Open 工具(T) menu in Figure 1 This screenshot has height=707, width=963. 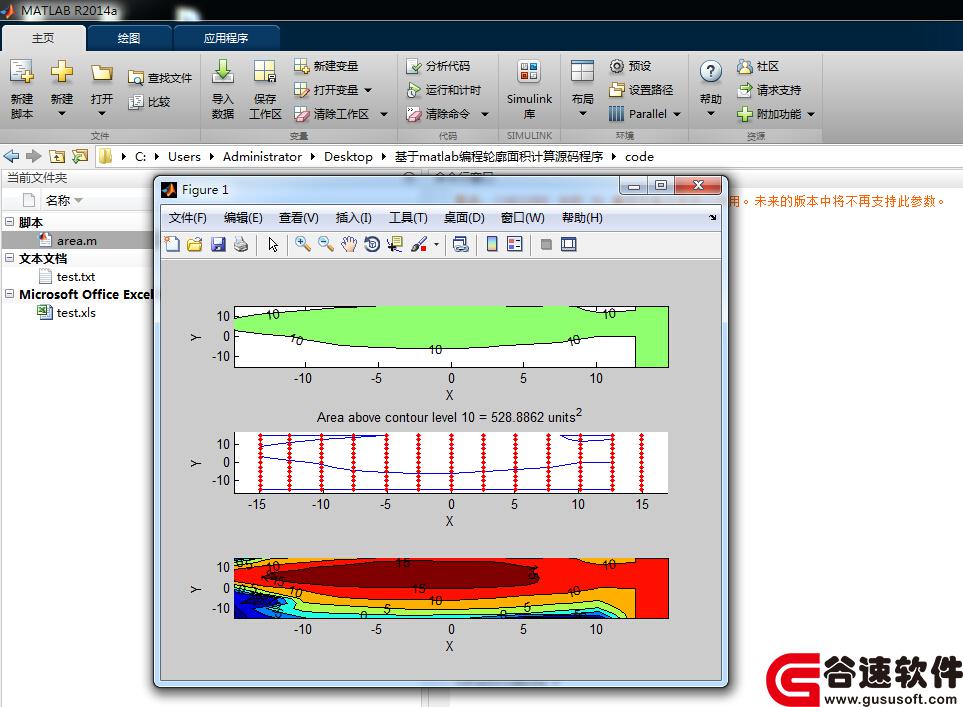408,217
